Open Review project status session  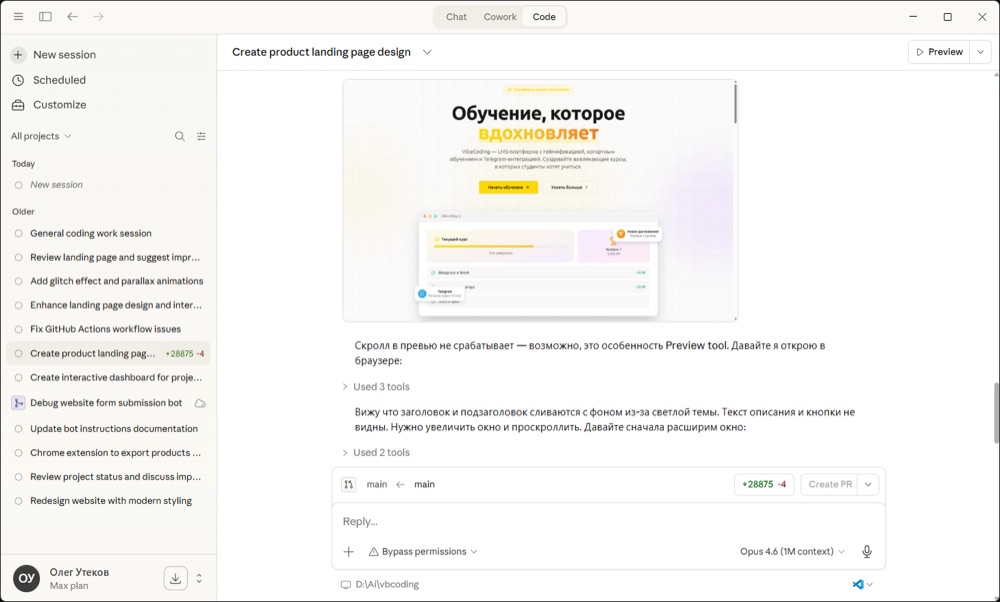108,477
